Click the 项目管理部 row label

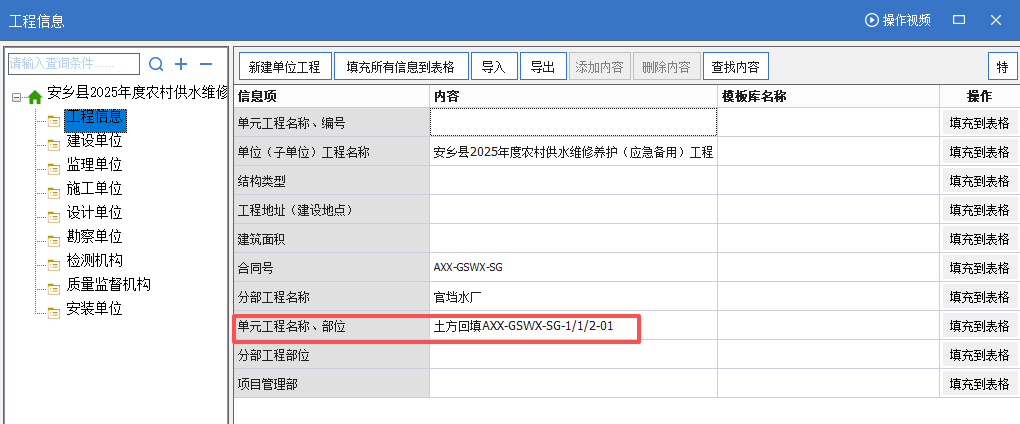(331, 384)
